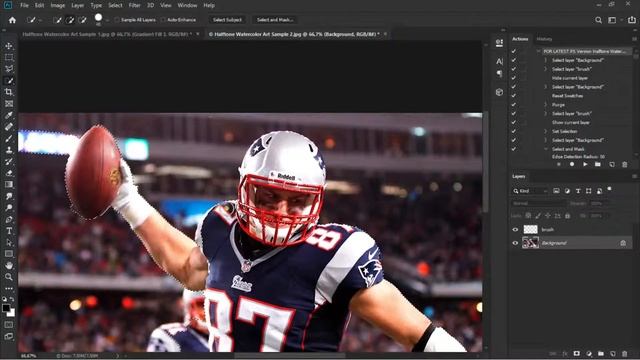Filter layers by type layers icon
Viewport: 640px width, 360px height.
(578, 191)
